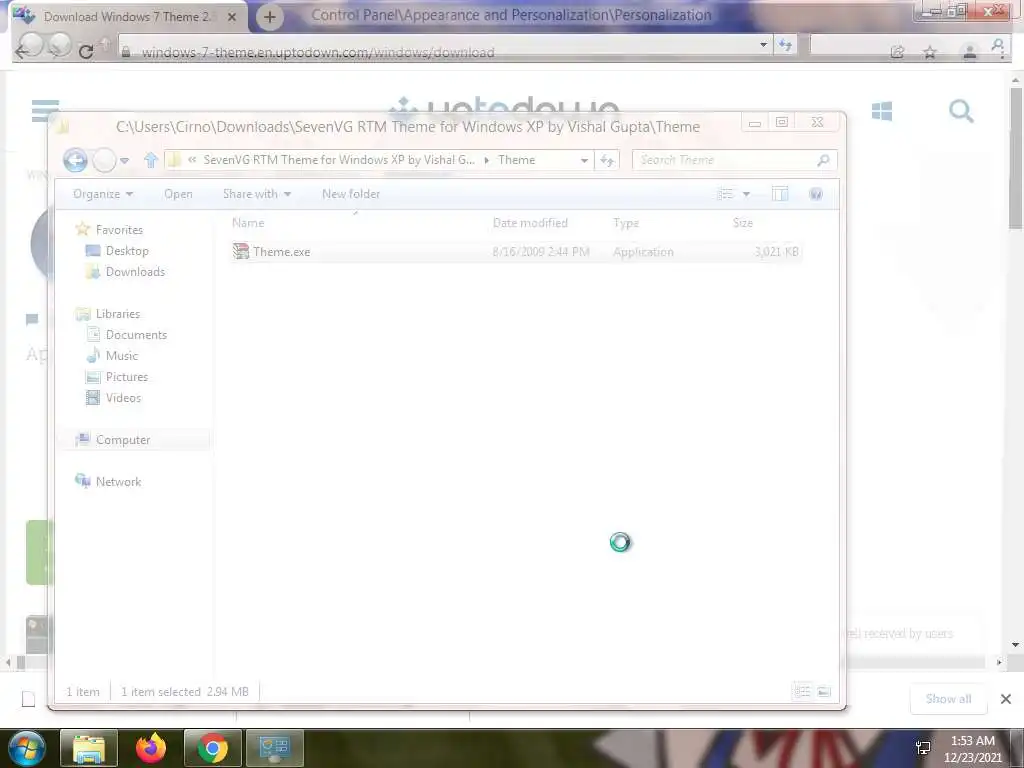Click Show all in the downloads bar

[x=948, y=699]
